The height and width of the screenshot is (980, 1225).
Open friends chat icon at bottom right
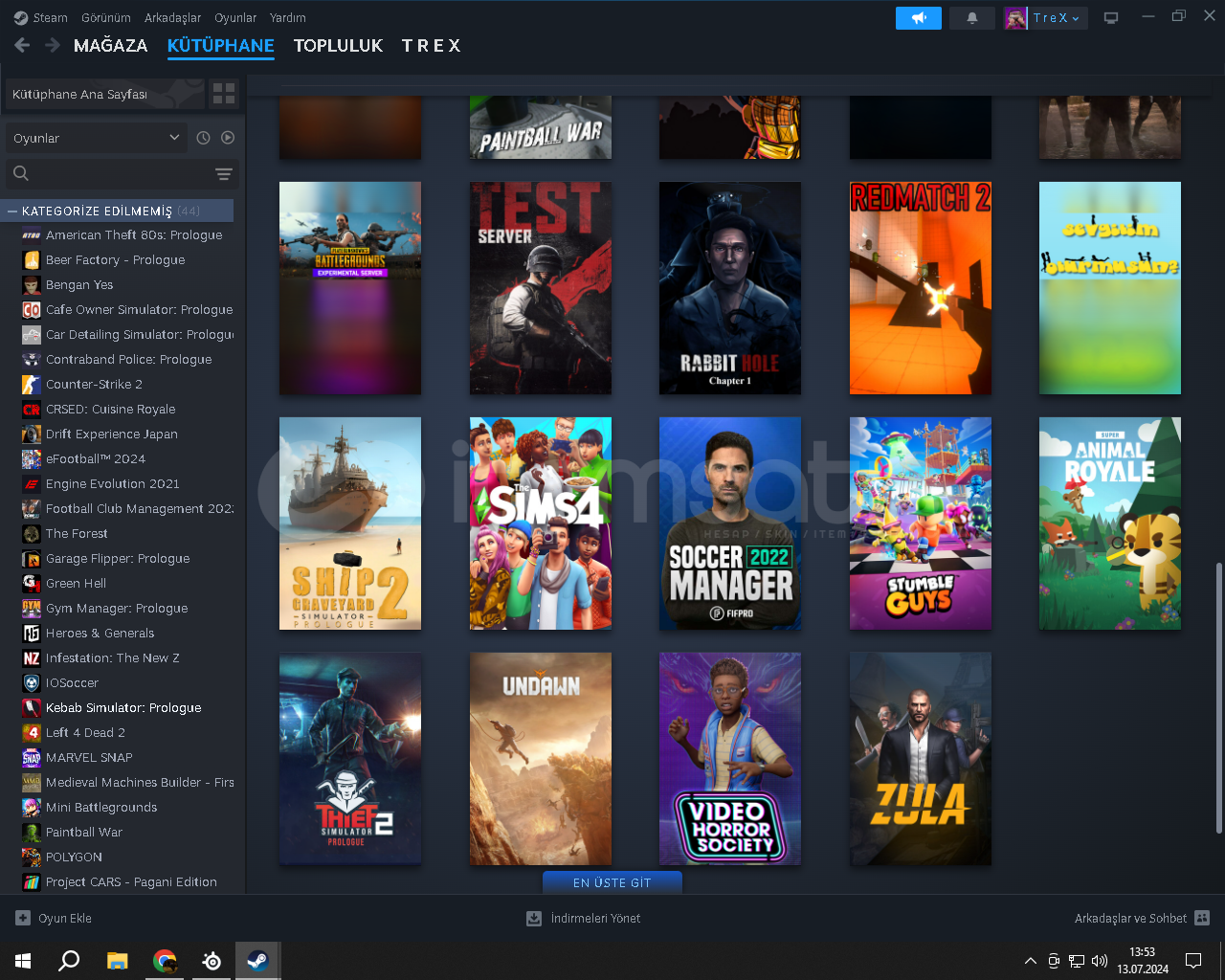tap(1203, 918)
